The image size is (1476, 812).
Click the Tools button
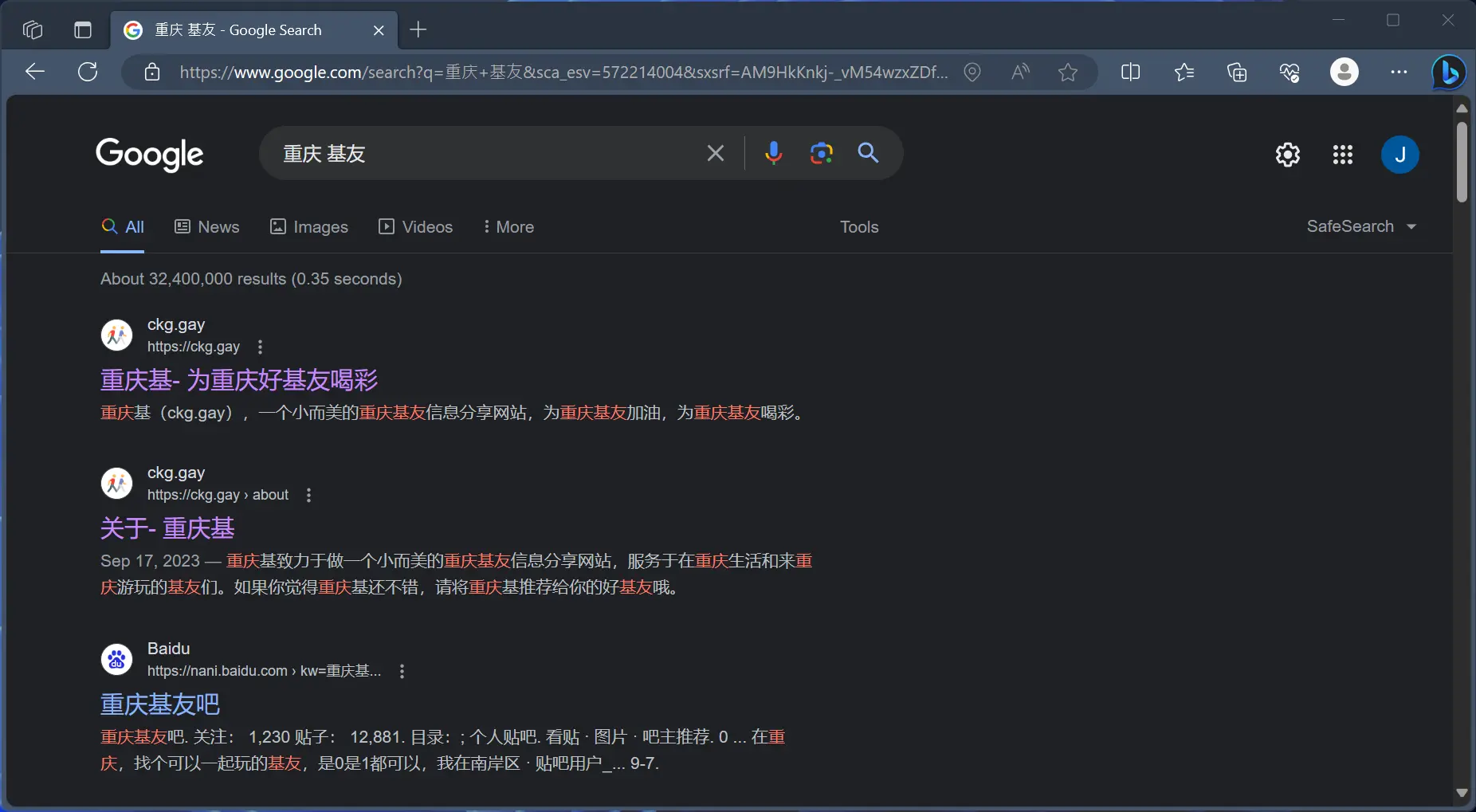[x=858, y=227]
